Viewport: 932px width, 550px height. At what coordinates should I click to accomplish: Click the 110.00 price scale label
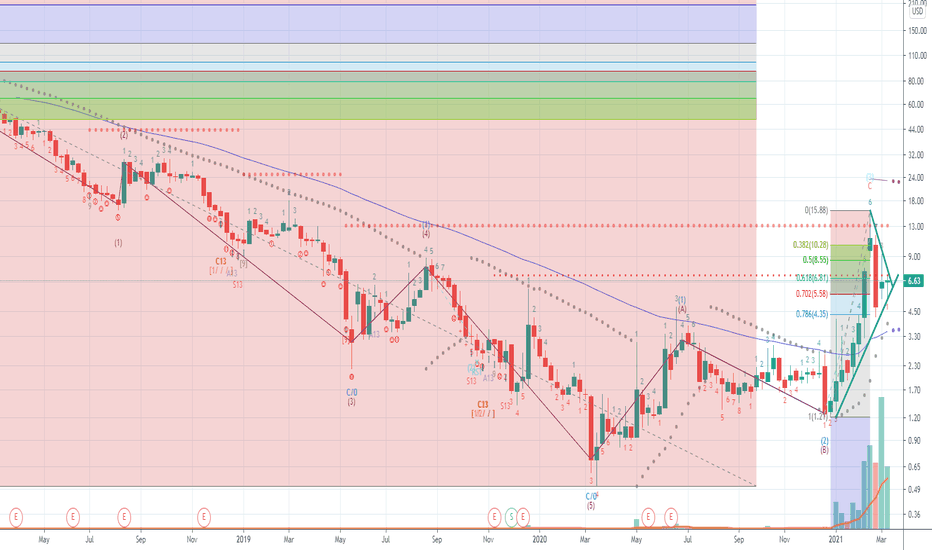(917, 55)
